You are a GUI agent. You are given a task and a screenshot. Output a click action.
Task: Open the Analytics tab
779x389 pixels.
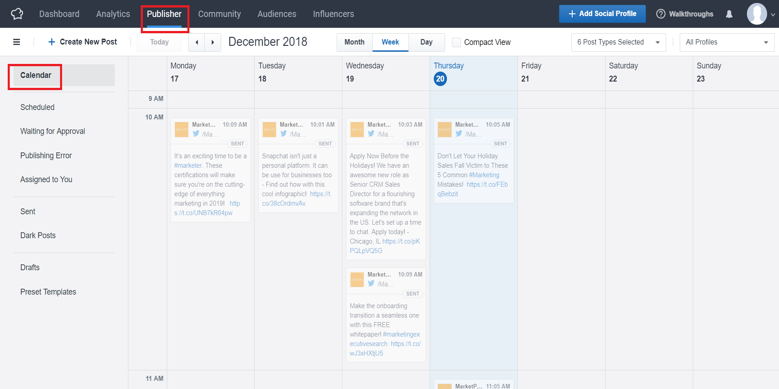click(x=113, y=14)
